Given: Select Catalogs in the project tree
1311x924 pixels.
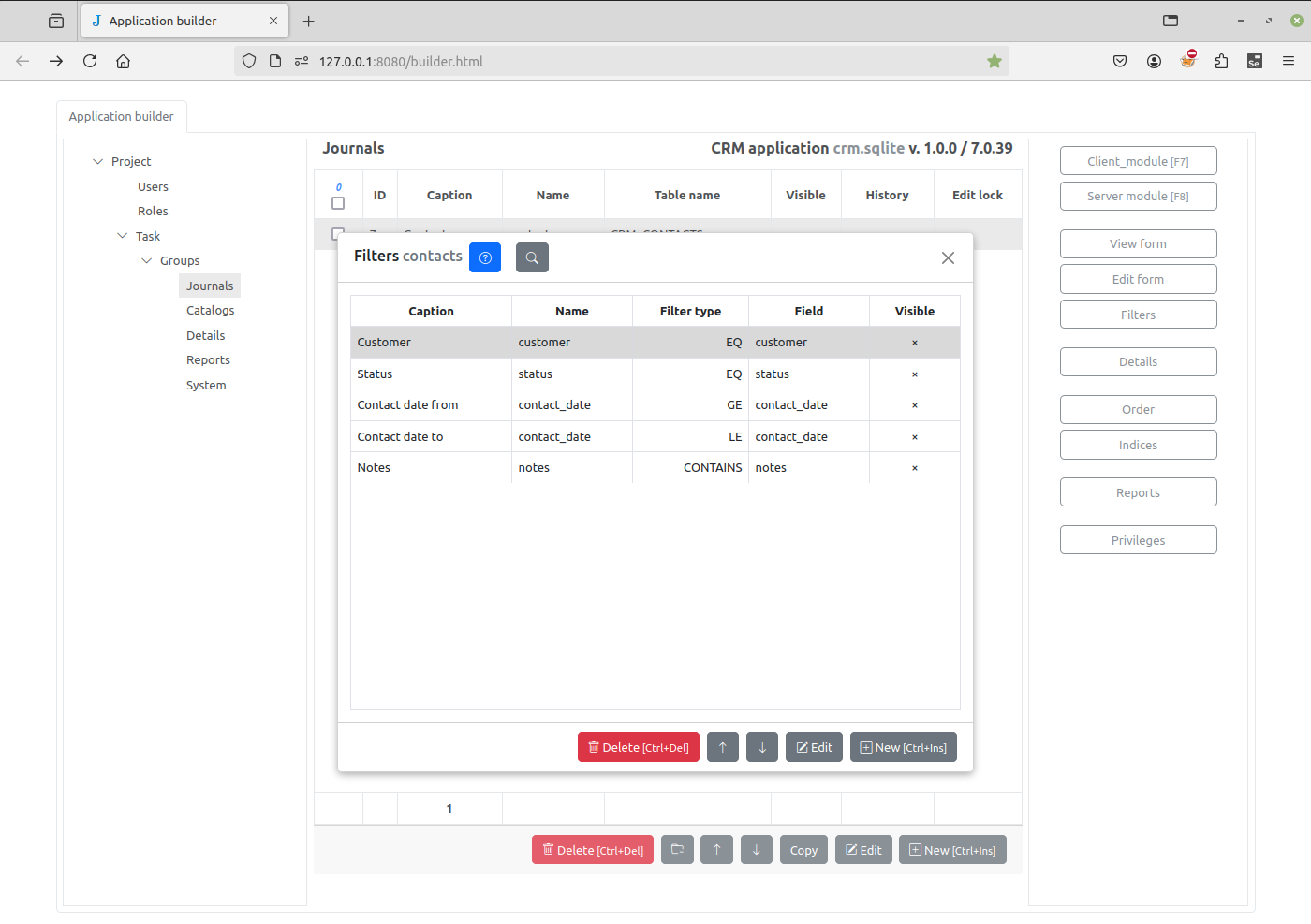Looking at the screenshot, I should coord(210,310).
